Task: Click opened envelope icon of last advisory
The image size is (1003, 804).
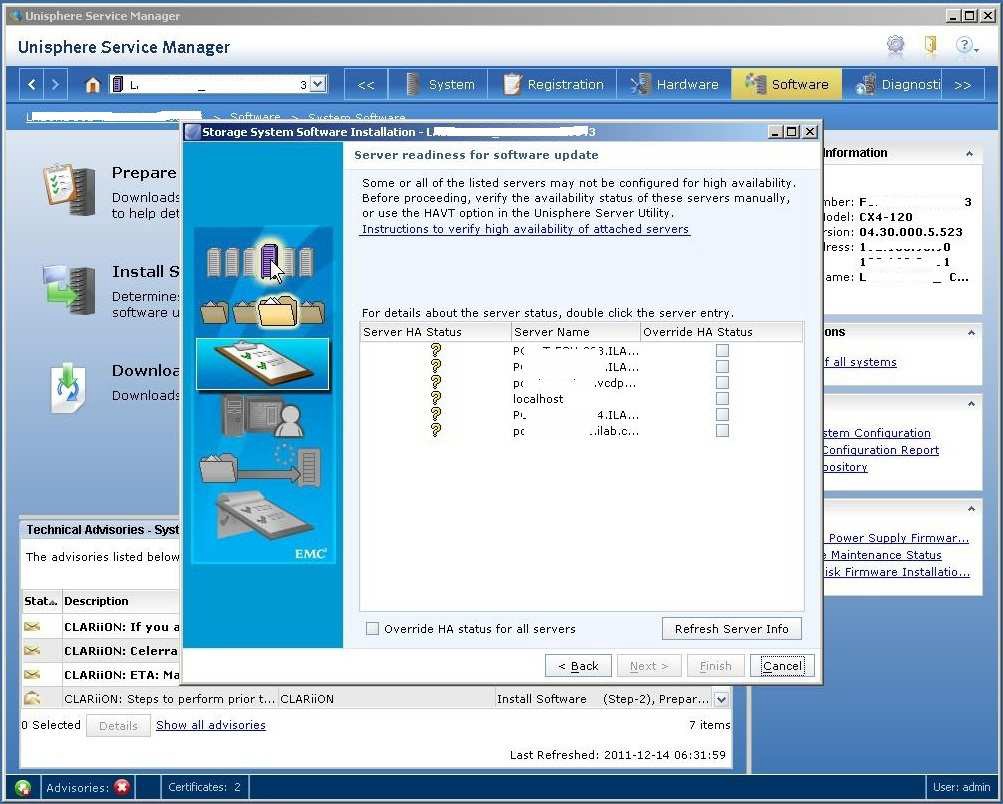Action: pos(32,698)
